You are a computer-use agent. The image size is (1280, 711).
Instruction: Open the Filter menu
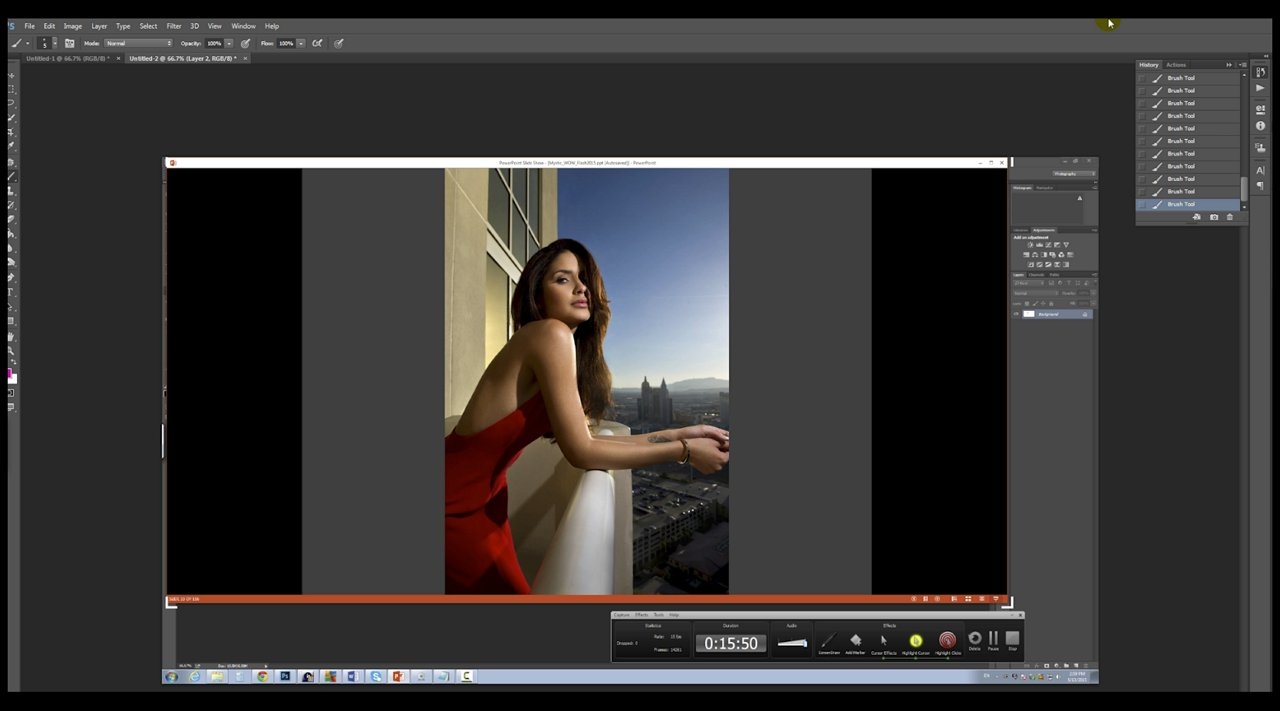point(174,26)
